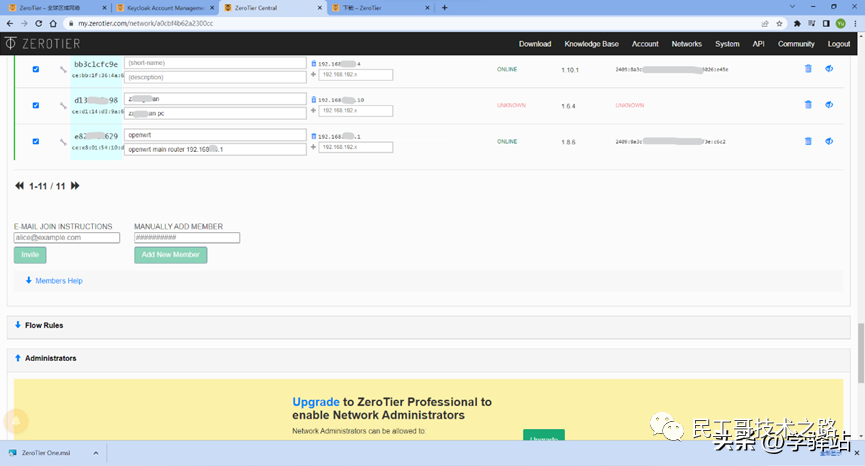Screen dimensions: 865x466
Task: Click trash icon for bb3c1cfc9e member
Action: (808, 68)
